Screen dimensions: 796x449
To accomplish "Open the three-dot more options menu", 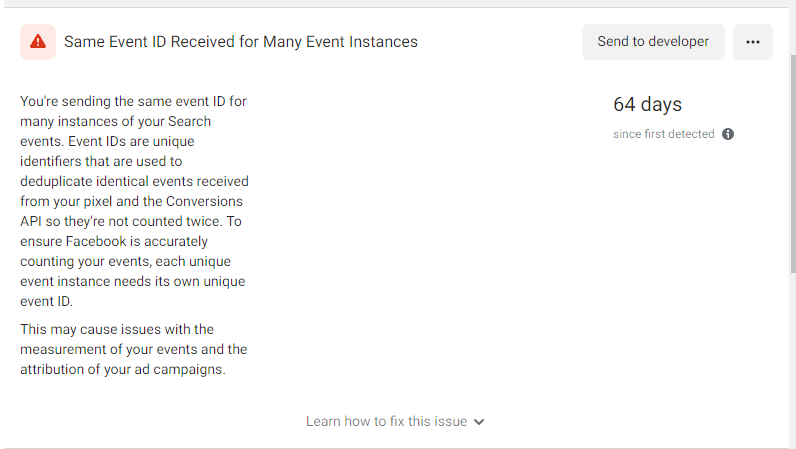I will (753, 42).
